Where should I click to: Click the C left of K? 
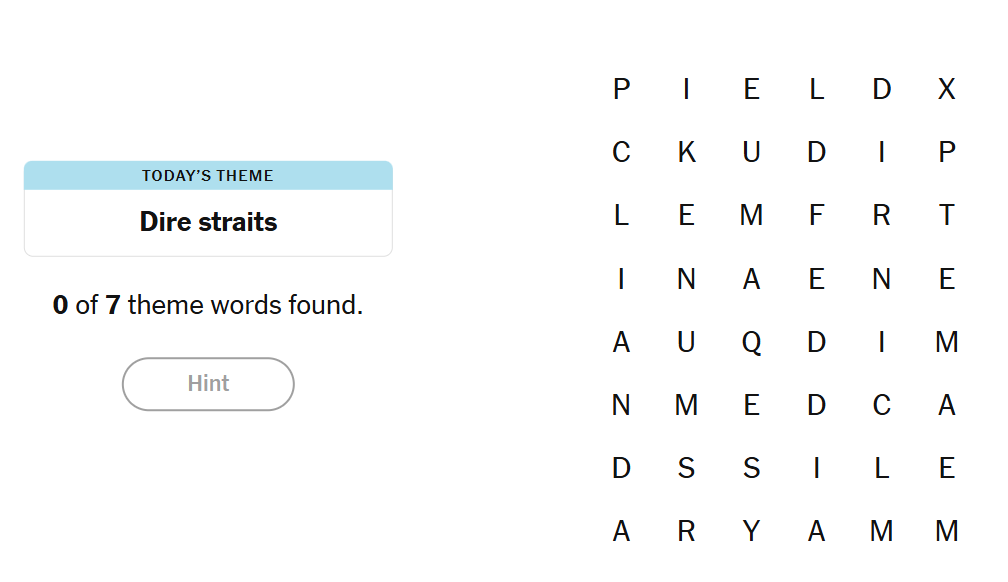tap(621, 152)
